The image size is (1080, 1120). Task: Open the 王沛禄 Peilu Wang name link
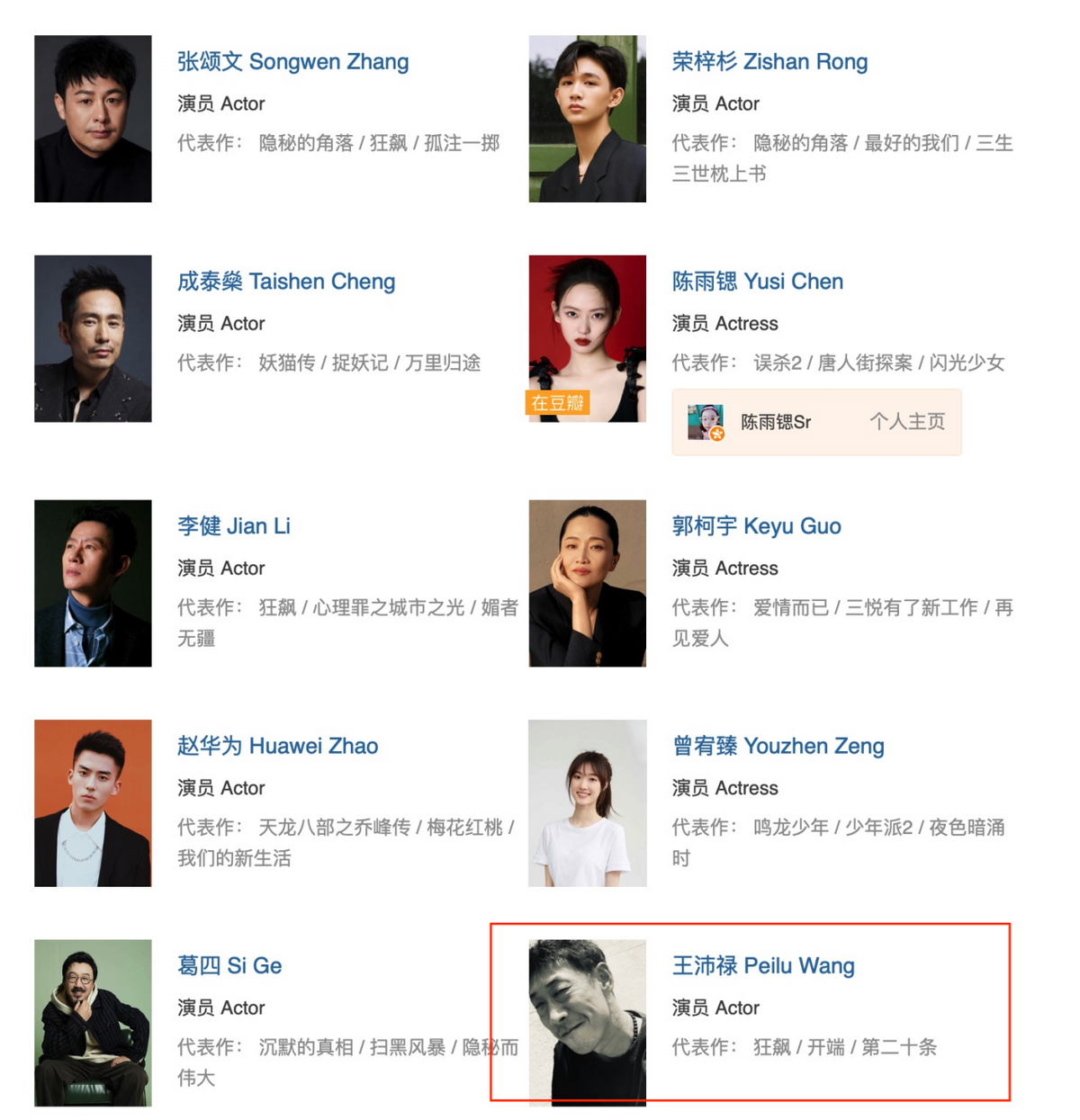click(x=763, y=966)
